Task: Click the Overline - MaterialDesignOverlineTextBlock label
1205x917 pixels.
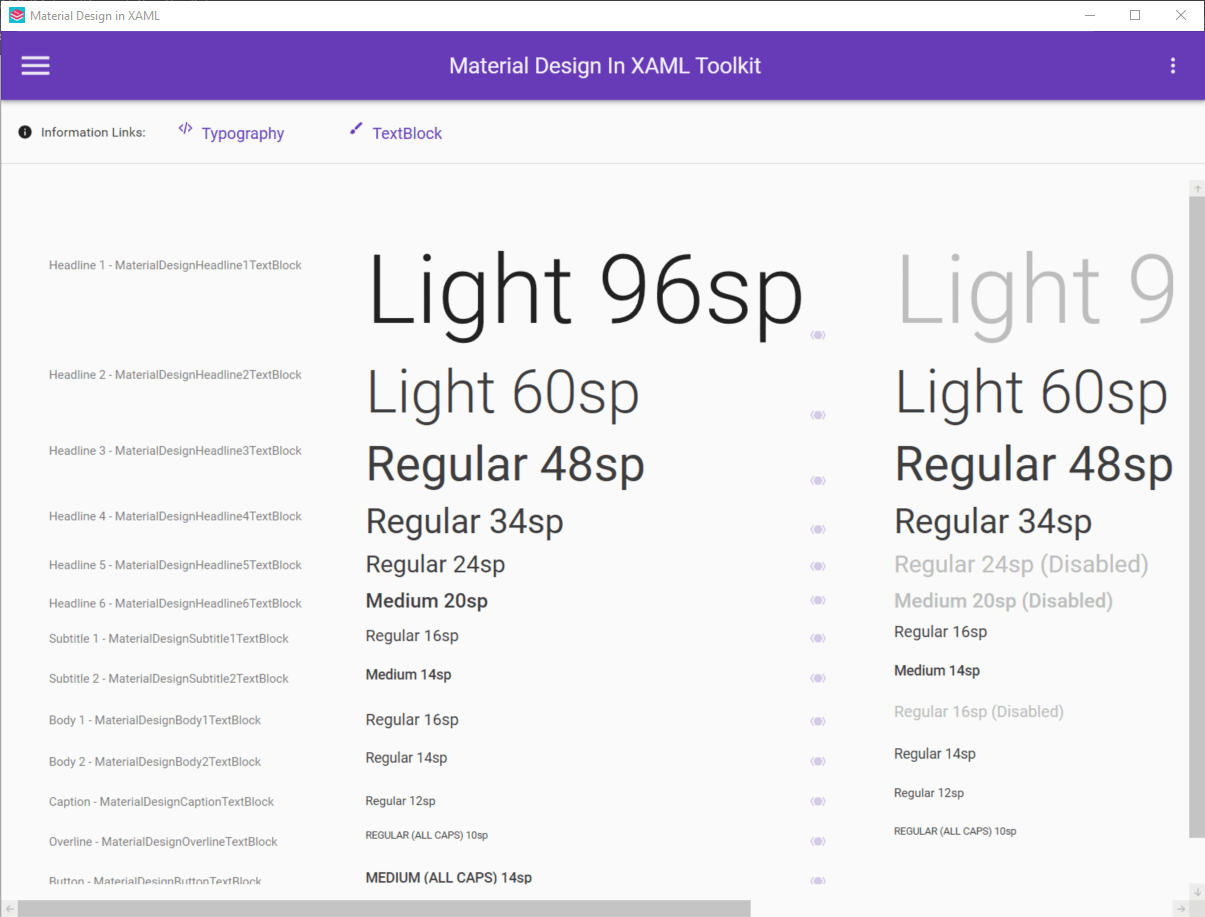Action: click(163, 841)
